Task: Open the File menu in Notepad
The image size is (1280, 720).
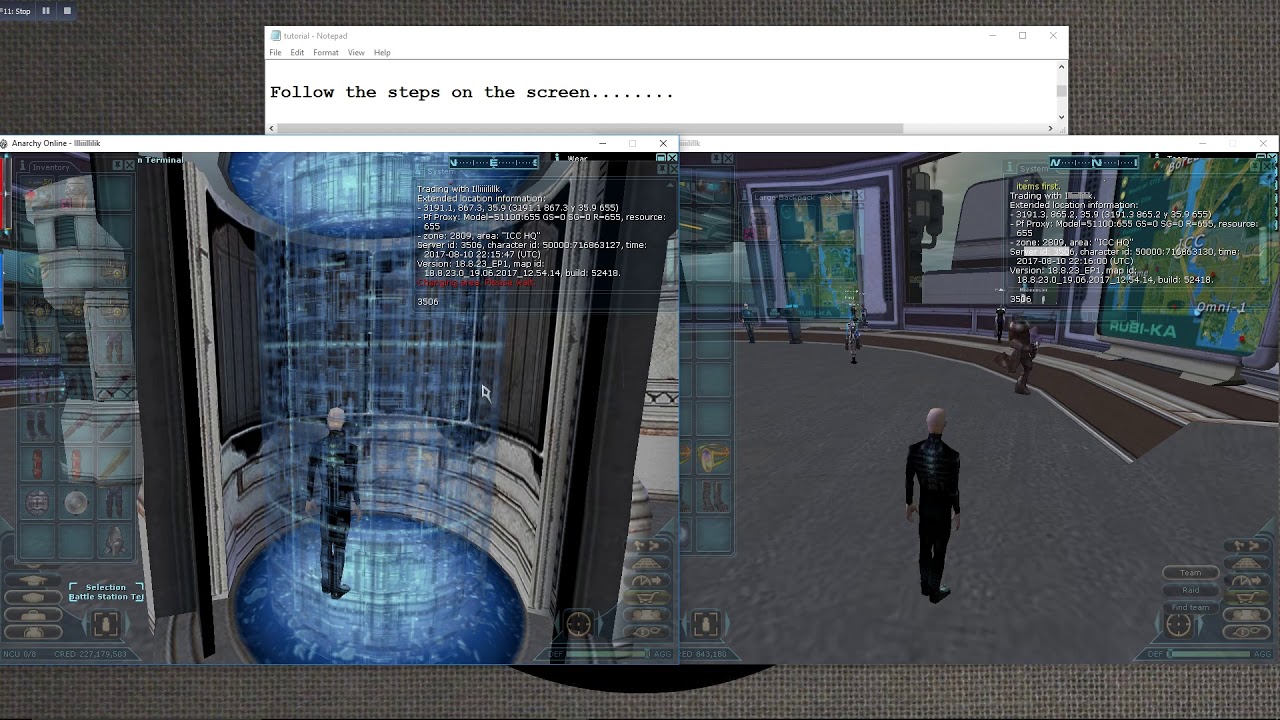Action: tap(275, 52)
